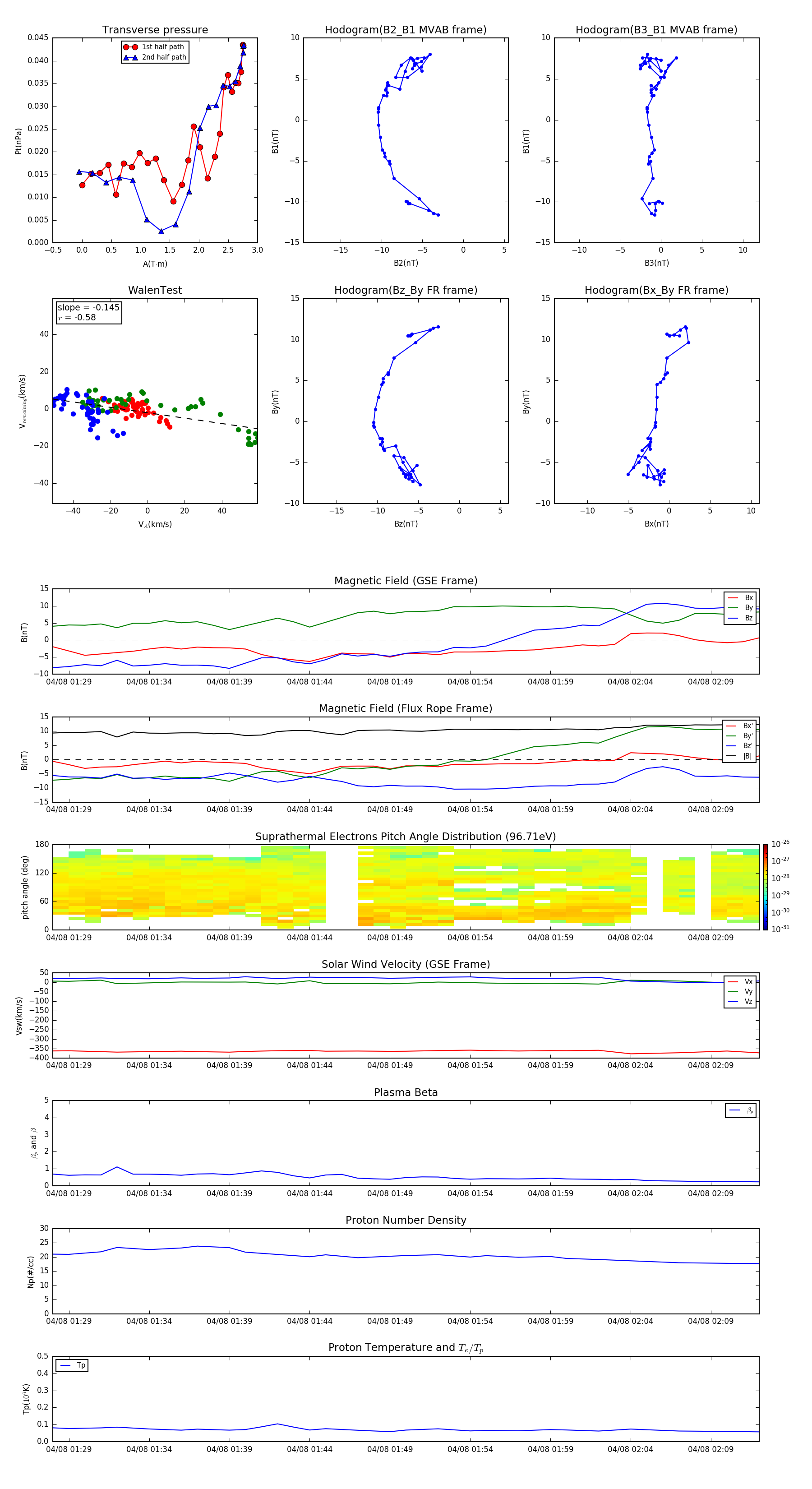Click the 'Bz(nT)' x-axis label
Image resolution: width=812 pixels, height=1489 pixels.
406,524
